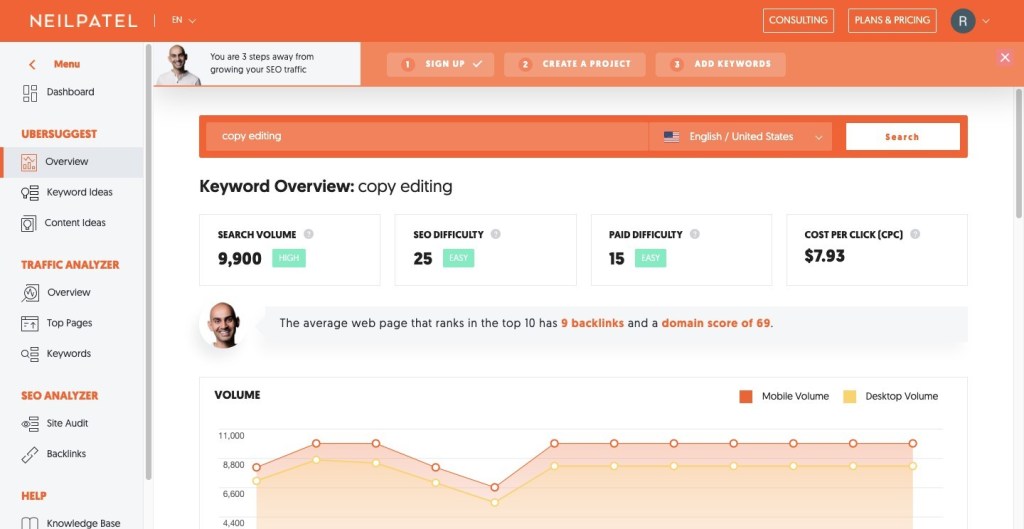Viewport: 1024px width, 529px height.
Task: Toggle Desktop Volume legend in chart
Action: pos(850,396)
